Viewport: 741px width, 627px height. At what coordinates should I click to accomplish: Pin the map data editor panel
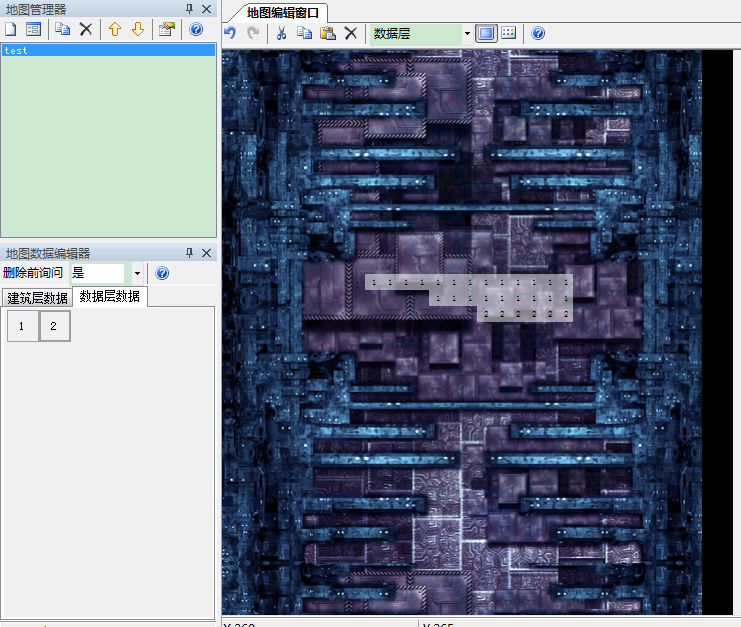tap(190, 253)
